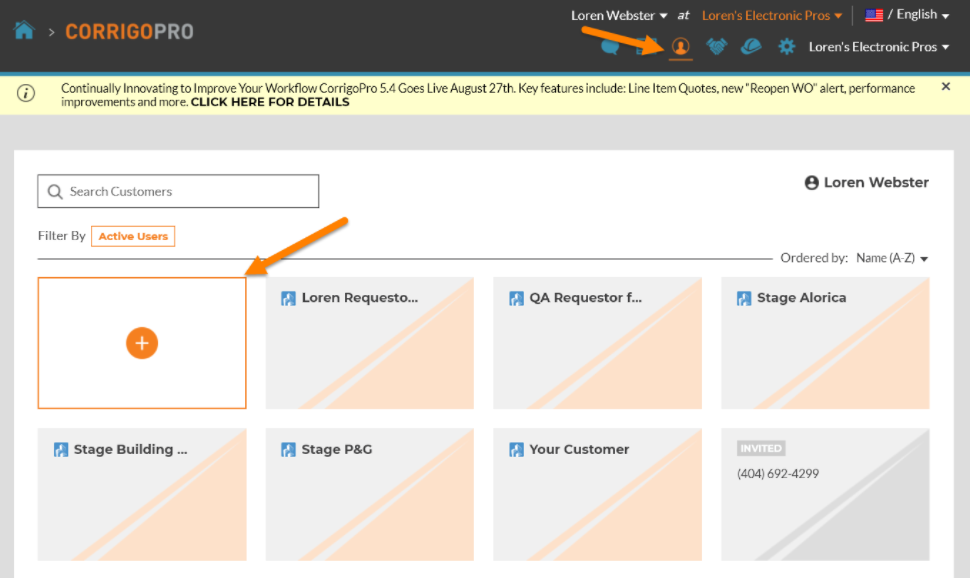
Task: Select the INVITED customer with phone (404) 692-4299
Action: tap(824, 494)
